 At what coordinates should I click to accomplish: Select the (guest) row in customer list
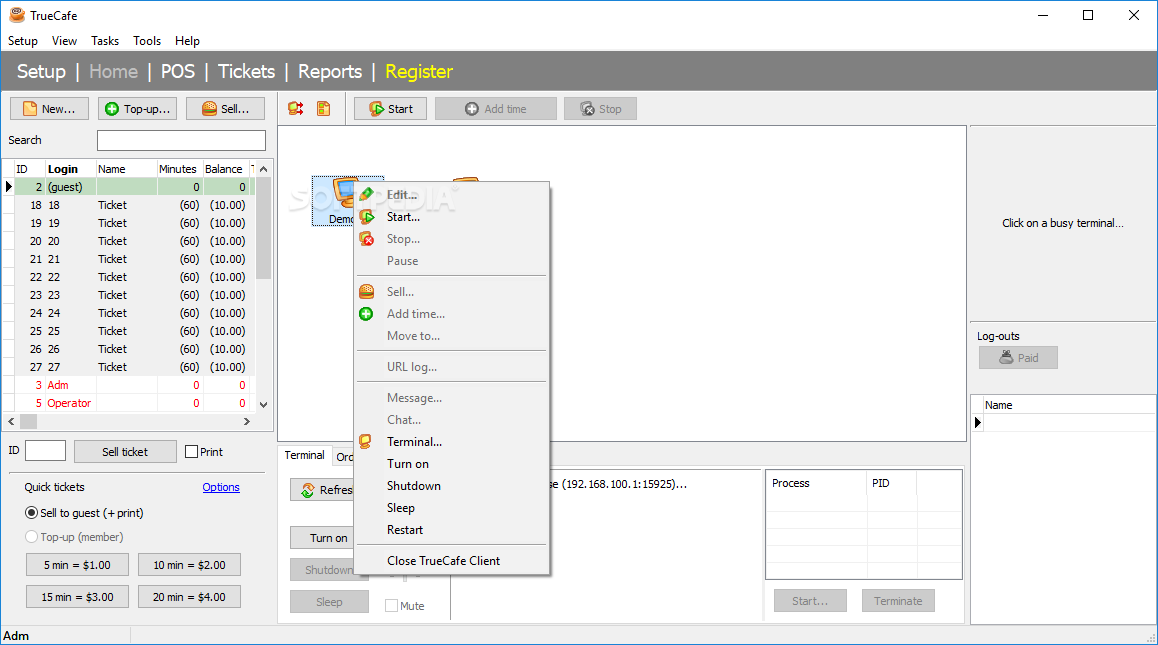(x=131, y=188)
